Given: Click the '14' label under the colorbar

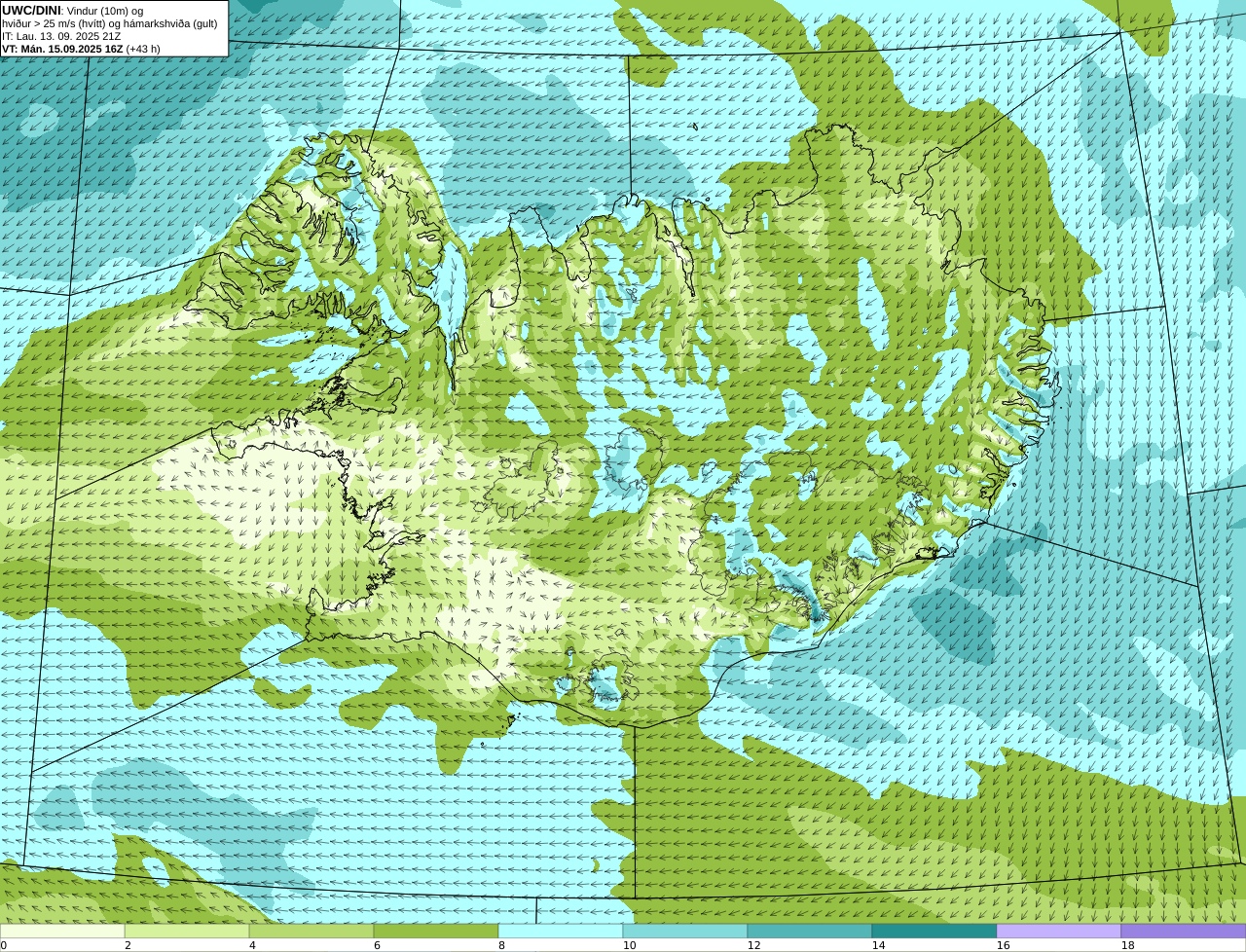Looking at the screenshot, I should pyautogui.click(x=878, y=945).
